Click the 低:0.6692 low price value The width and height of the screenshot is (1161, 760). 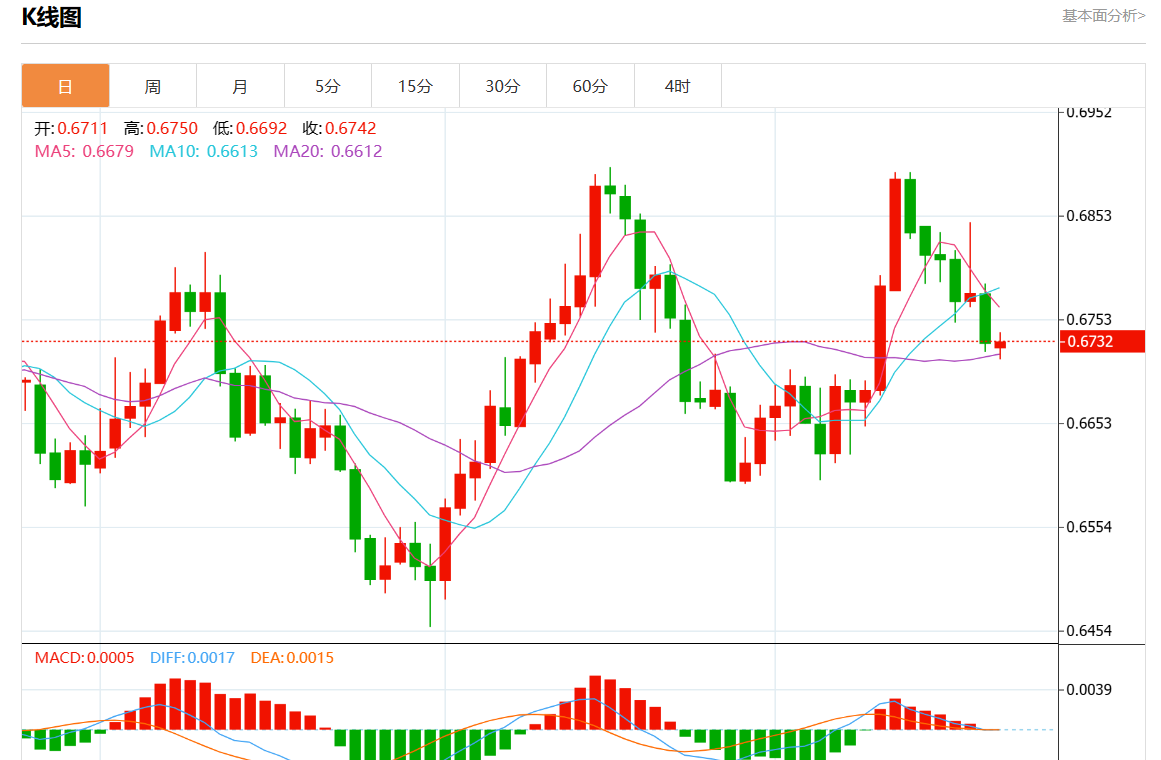pos(250,128)
